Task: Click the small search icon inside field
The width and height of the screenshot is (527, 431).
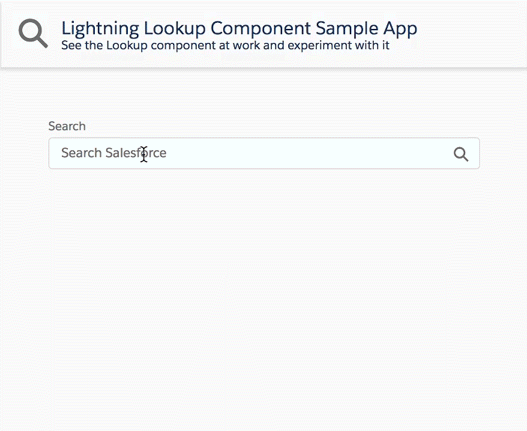Action: click(x=461, y=154)
